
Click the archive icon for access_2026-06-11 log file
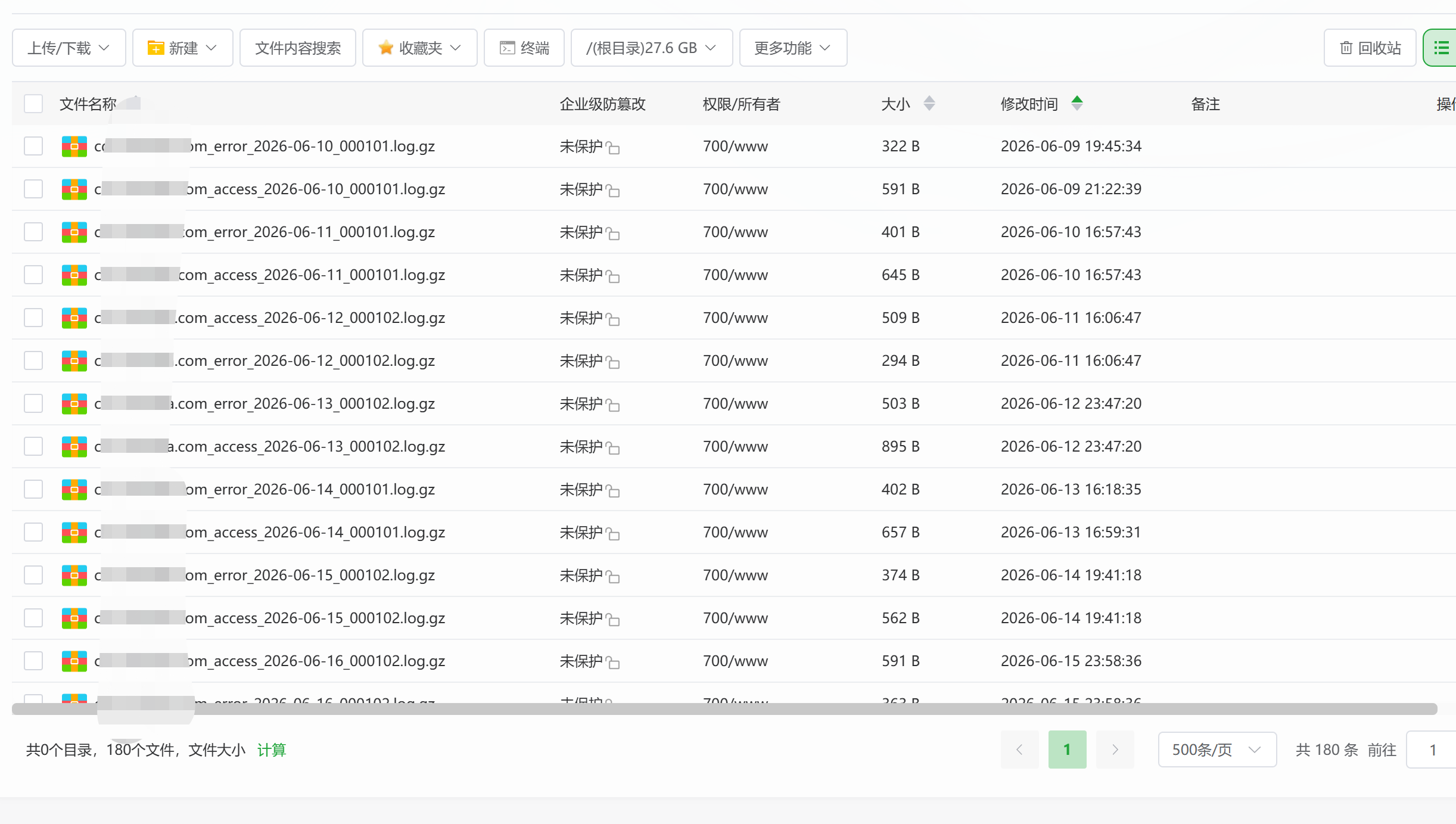[x=74, y=275]
